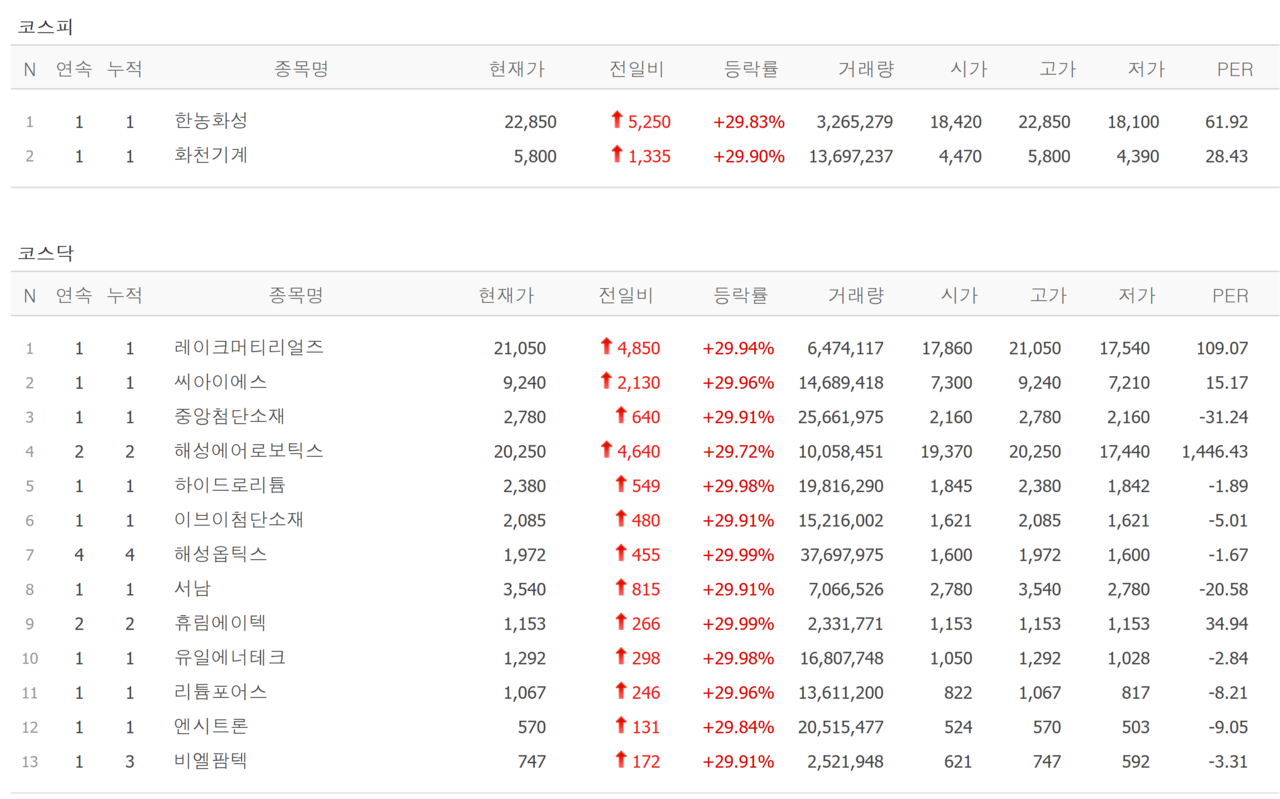Open the 비엘팜텍 stock link
Viewport: 1280px width, 799px height.
point(211,761)
